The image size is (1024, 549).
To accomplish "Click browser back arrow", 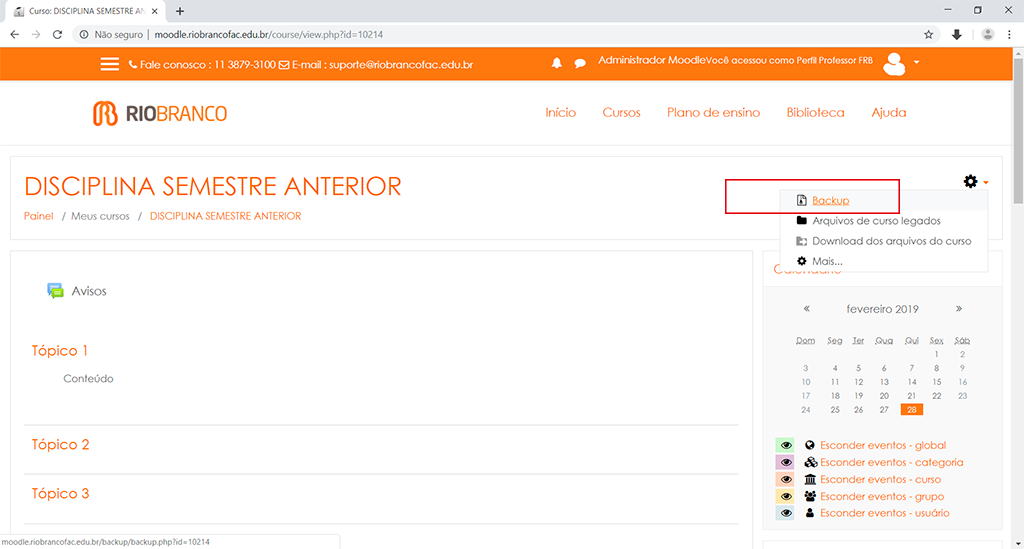I will tap(14, 35).
